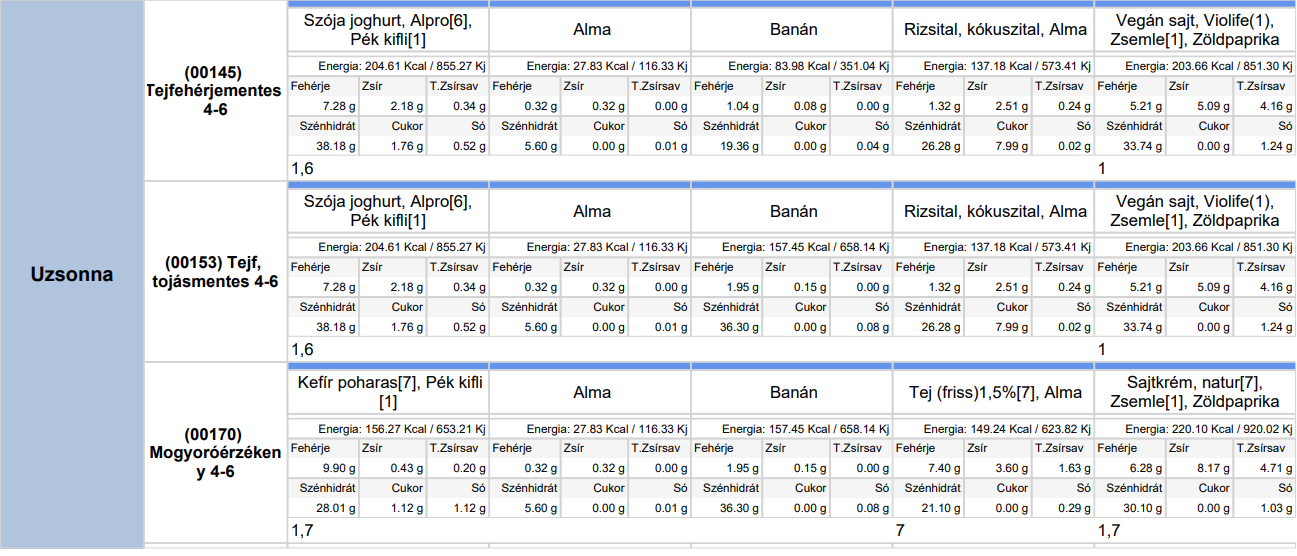Viewport: 1297px width, 556px height.
Task: Select the "(00145) Tejfehérjementes 4-6" diet row header
Action: pos(213,90)
